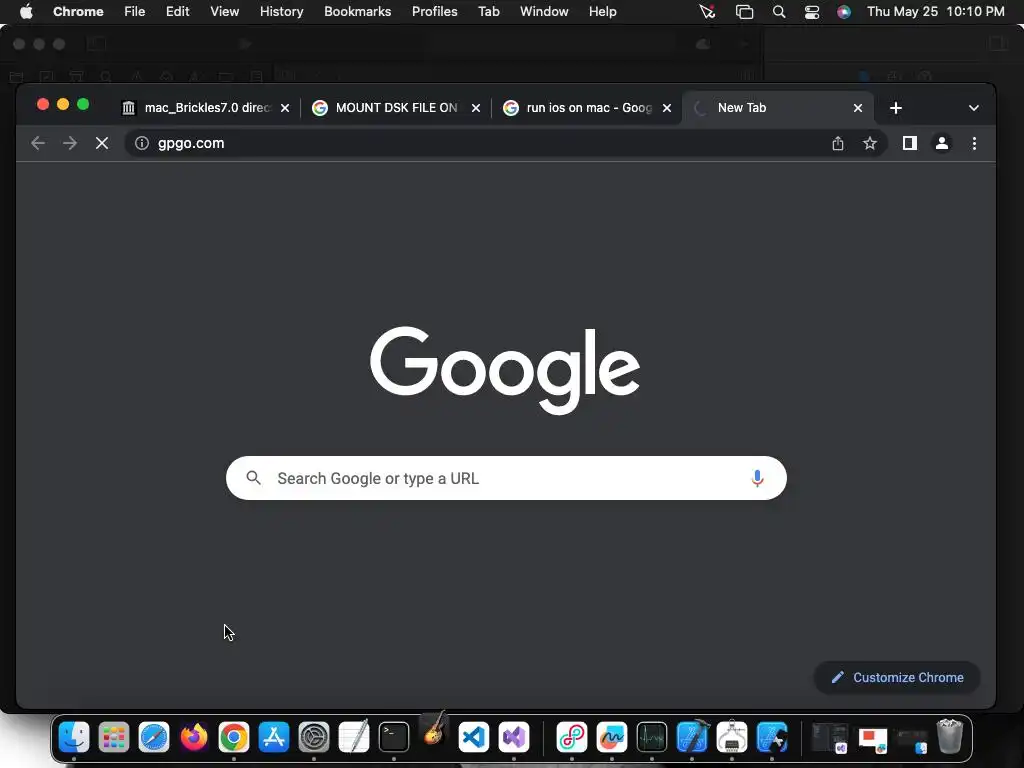Open Chrome three-dot menu
This screenshot has width=1024, height=768.
(974, 143)
